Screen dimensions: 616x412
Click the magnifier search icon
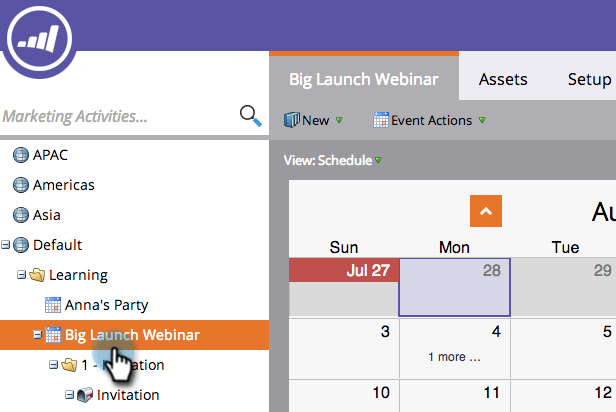[x=251, y=116]
